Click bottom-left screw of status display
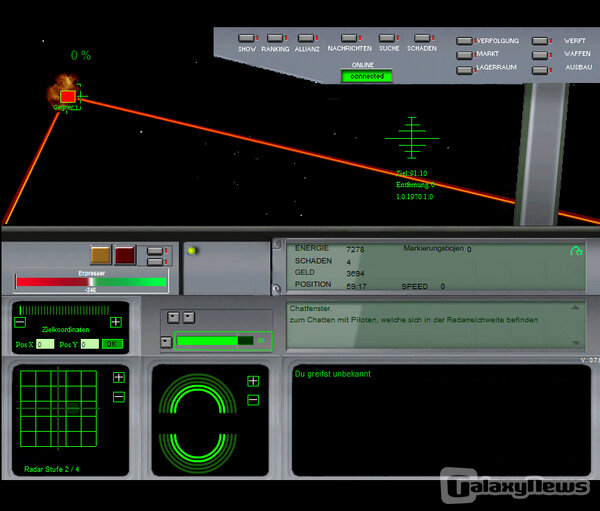The height and width of the screenshot is (511, 600). click(x=276, y=289)
